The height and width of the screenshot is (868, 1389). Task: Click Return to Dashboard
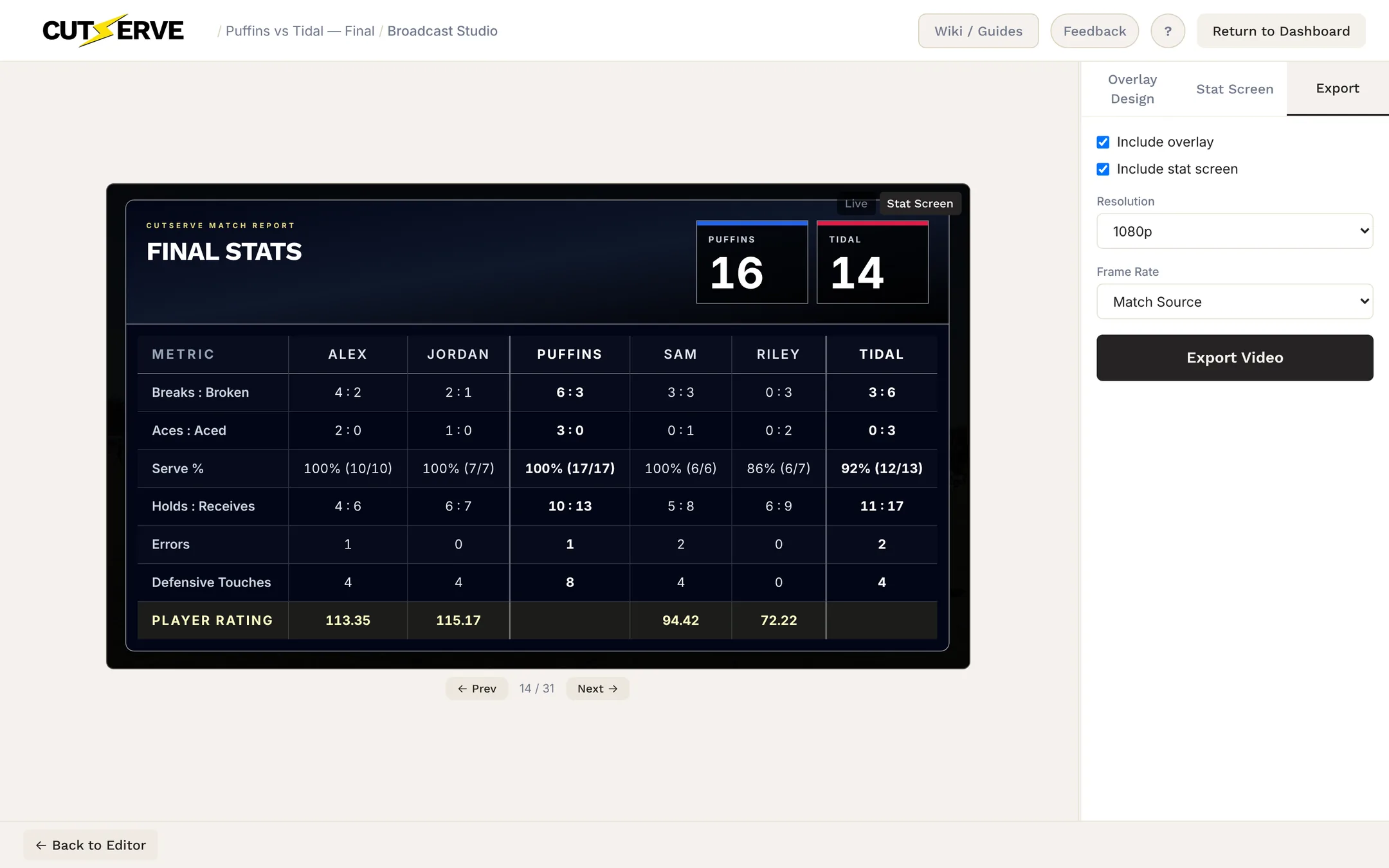pyautogui.click(x=1281, y=31)
